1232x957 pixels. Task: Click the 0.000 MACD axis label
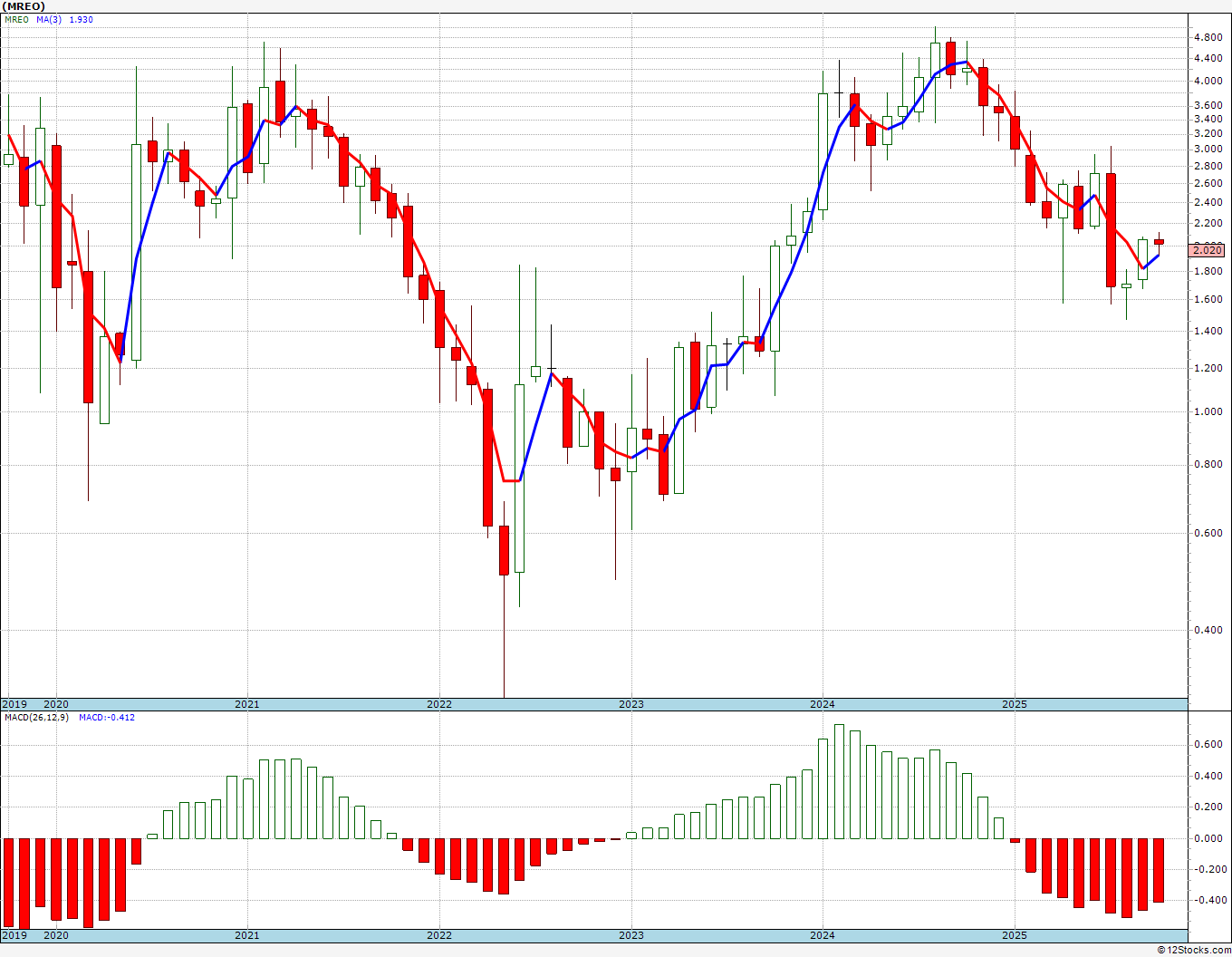tap(1208, 839)
